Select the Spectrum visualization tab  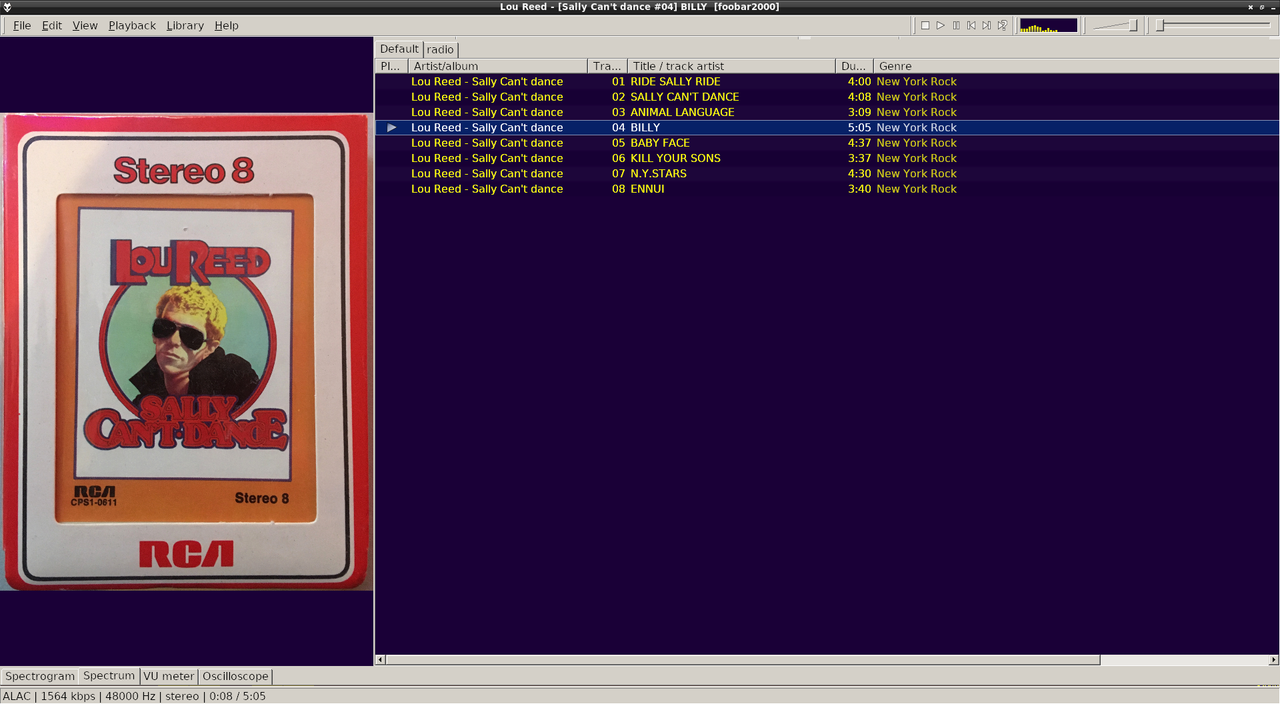click(109, 676)
